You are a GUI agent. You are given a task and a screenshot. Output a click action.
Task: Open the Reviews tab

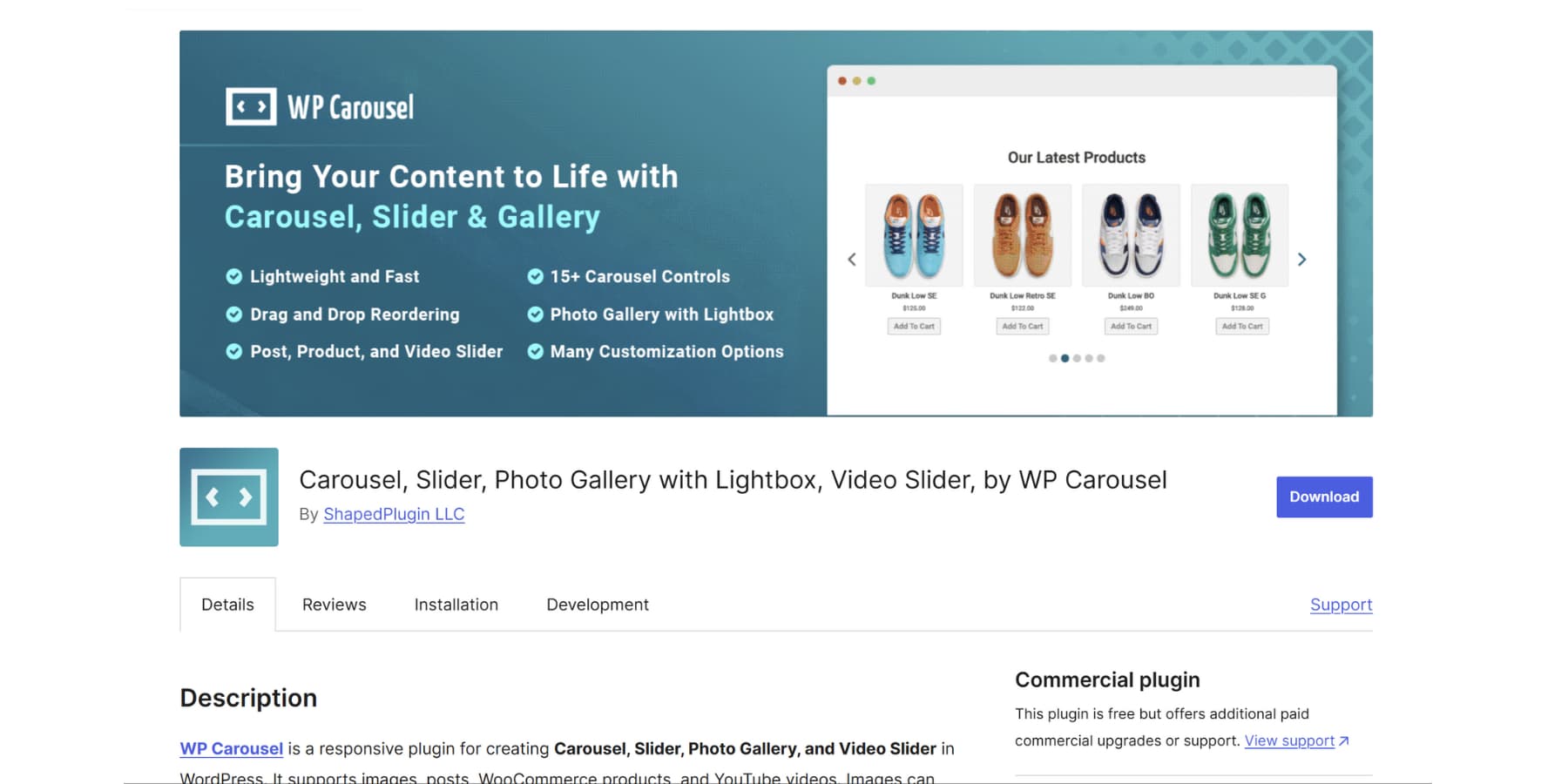tap(334, 604)
